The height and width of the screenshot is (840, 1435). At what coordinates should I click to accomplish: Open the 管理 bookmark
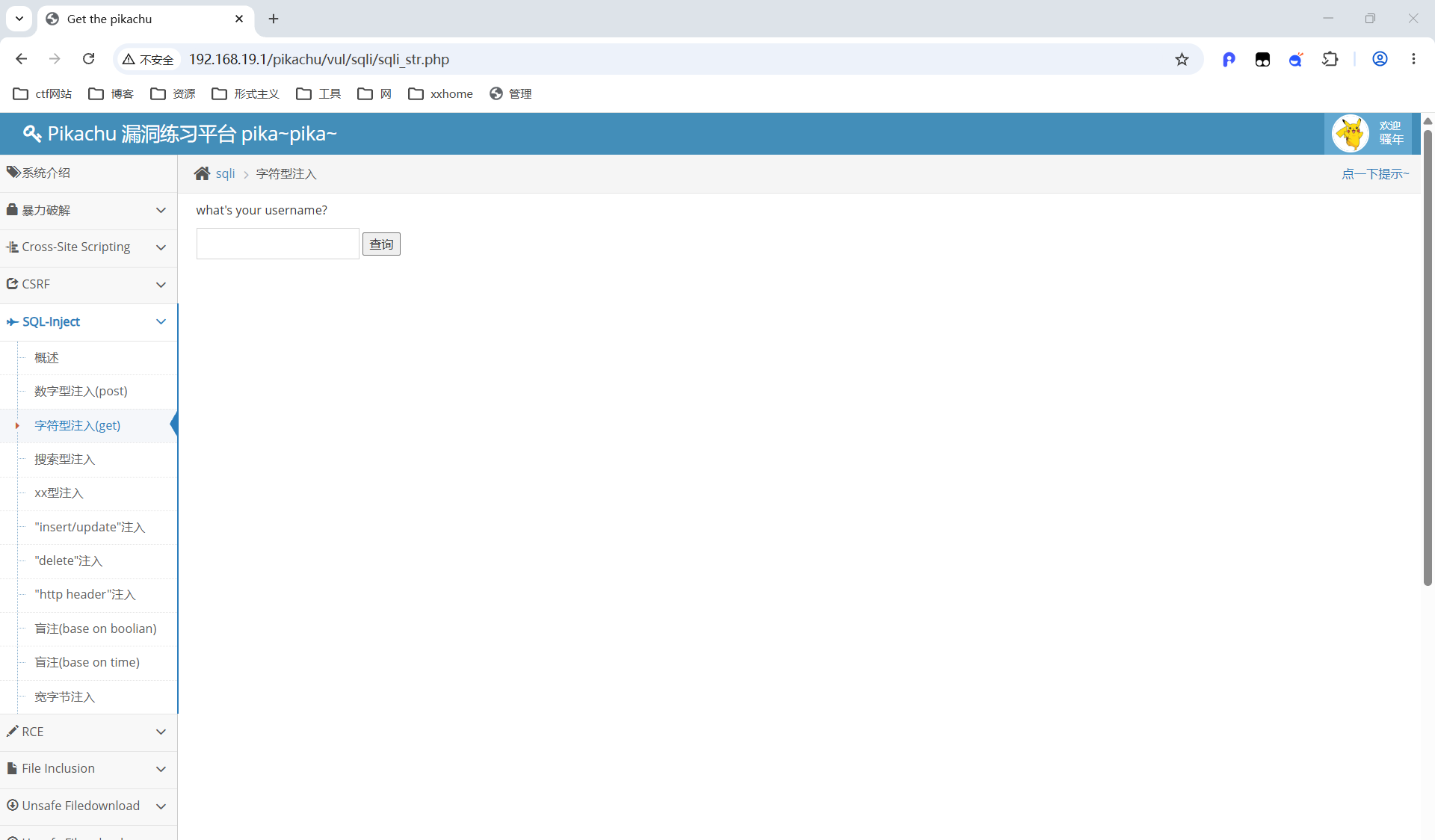(511, 93)
